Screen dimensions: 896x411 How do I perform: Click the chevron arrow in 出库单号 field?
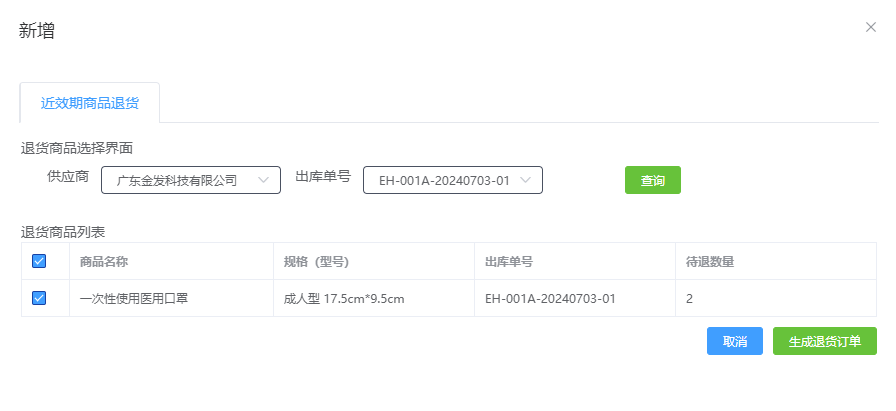526,180
